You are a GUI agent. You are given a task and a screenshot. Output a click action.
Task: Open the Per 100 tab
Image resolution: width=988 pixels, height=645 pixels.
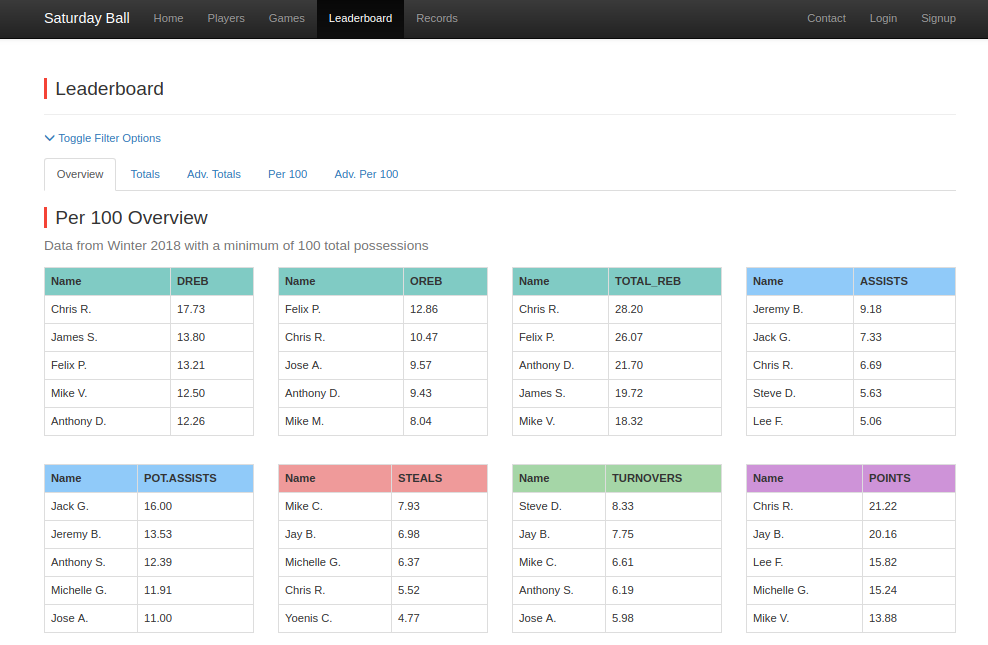pyautogui.click(x=287, y=173)
